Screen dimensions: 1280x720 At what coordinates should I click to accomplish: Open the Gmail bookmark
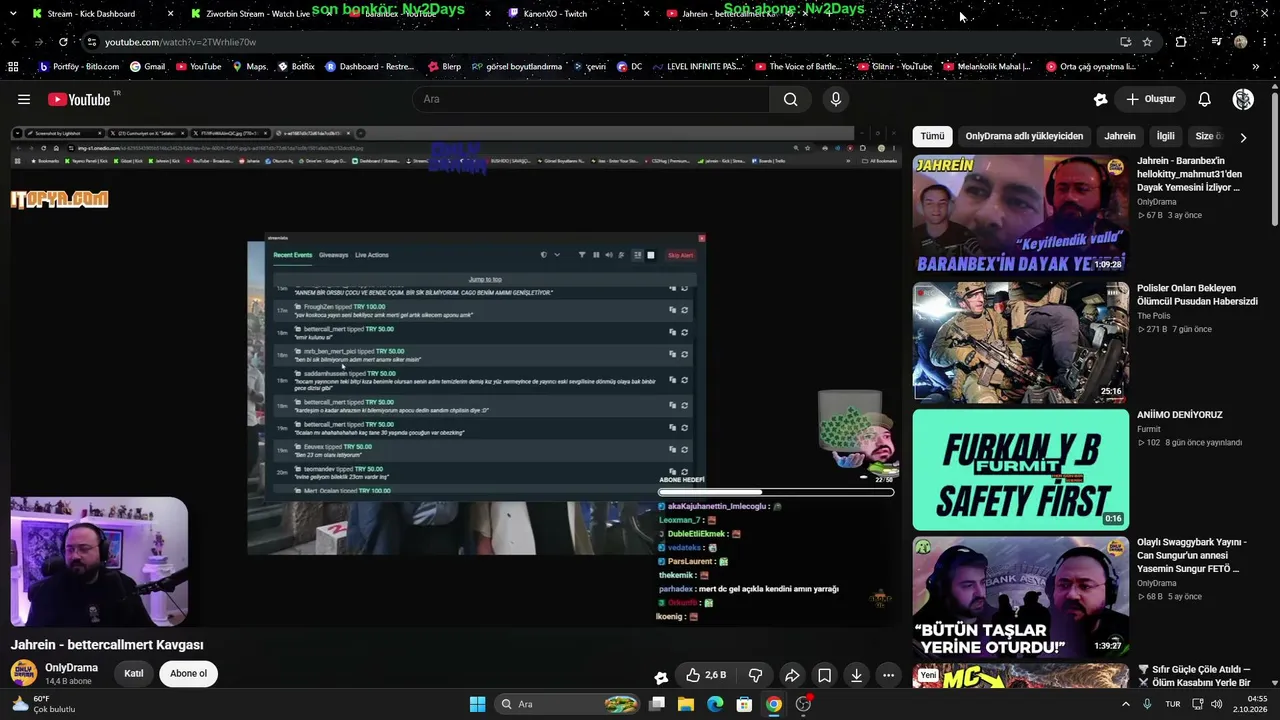point(147,67)
